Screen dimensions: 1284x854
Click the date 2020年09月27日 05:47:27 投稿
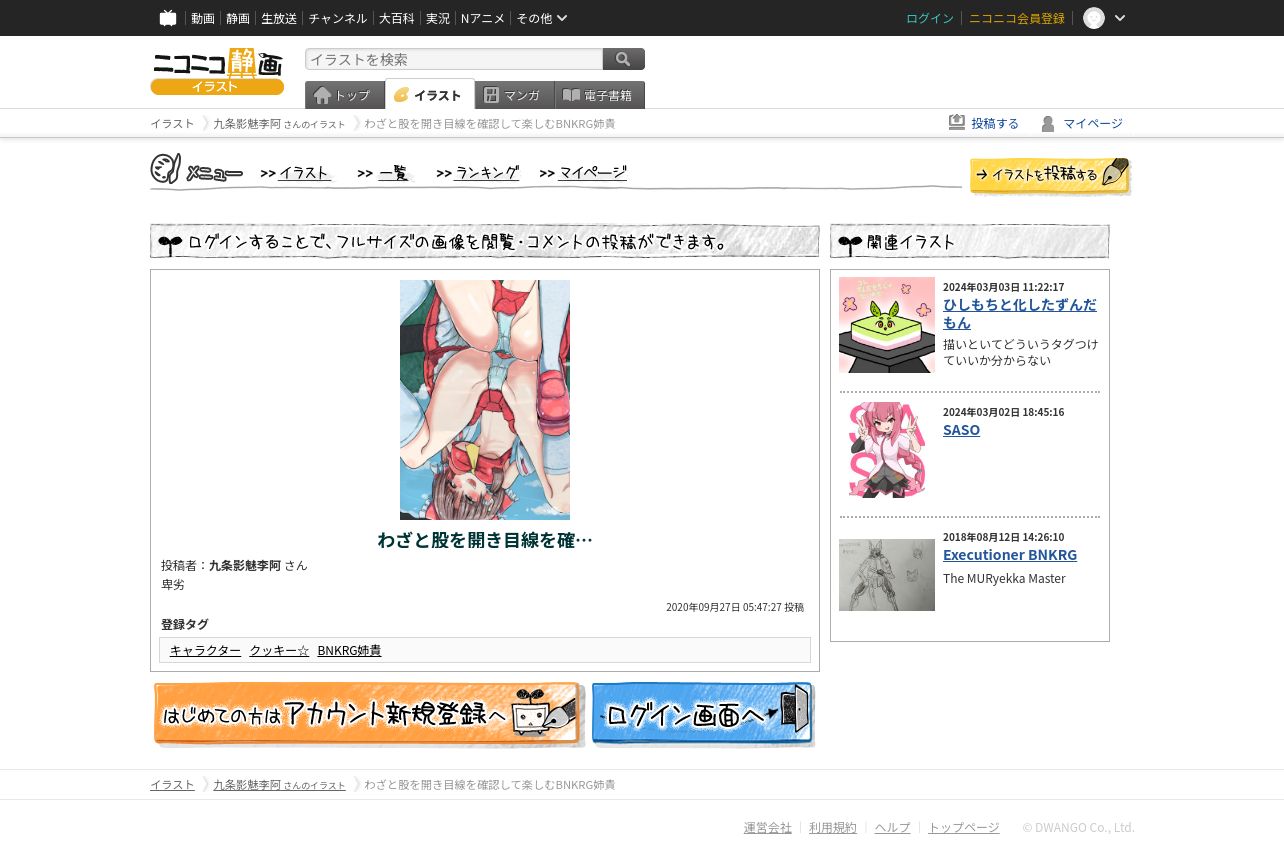[735, 607]
